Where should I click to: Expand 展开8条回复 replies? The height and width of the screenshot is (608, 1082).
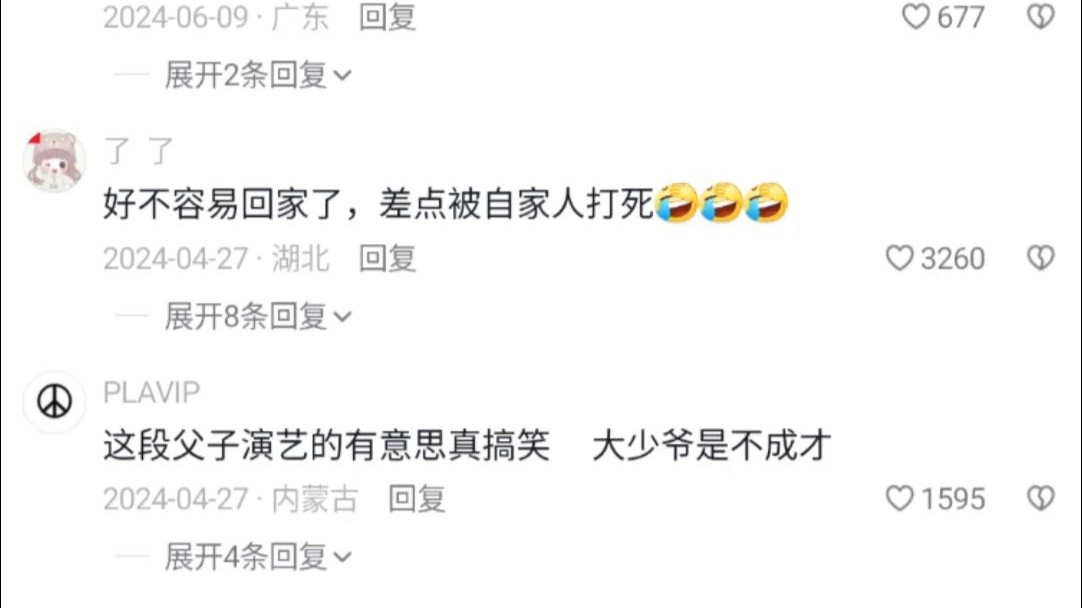[x=258, y=316]
